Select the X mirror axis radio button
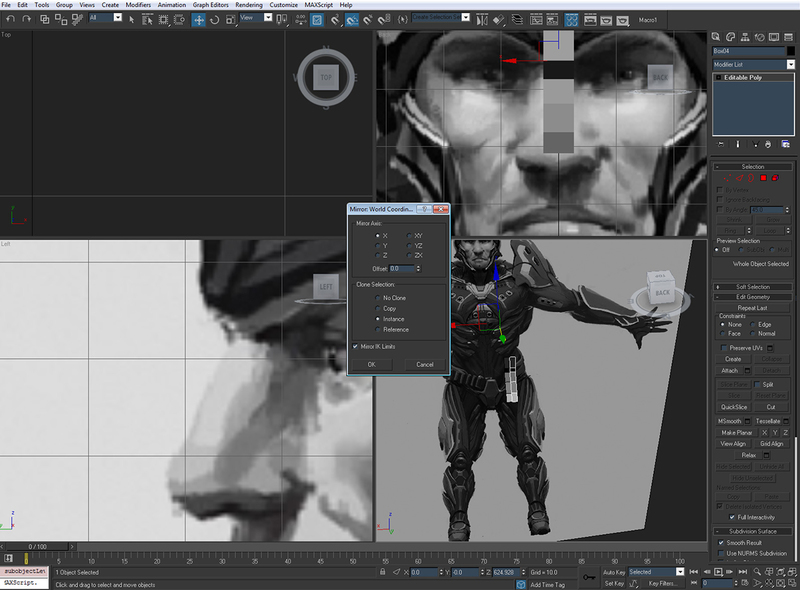The height and width of the screenshot is (590, 800). coord(378,236)
